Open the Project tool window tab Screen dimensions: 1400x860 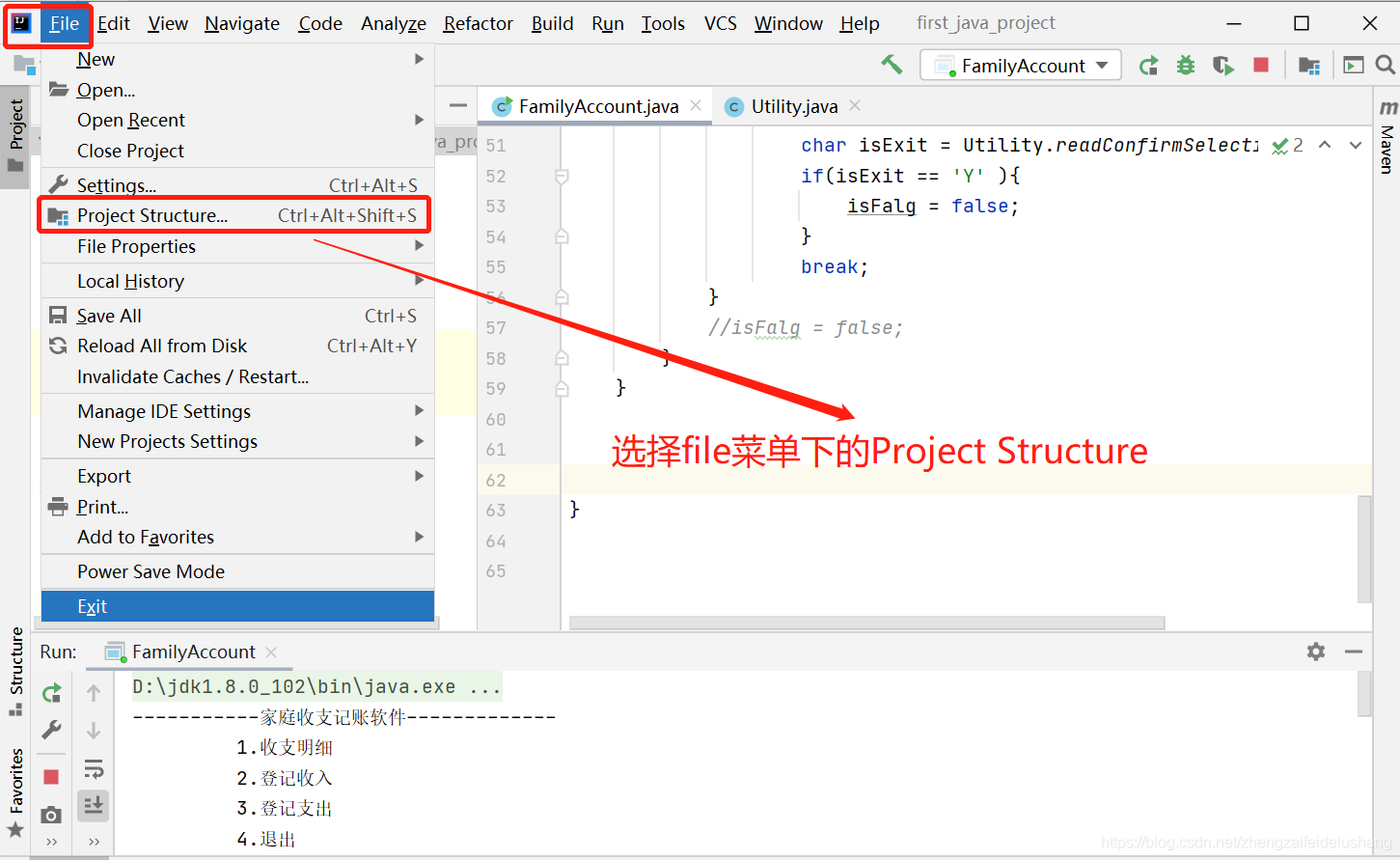tap(15, 135)
